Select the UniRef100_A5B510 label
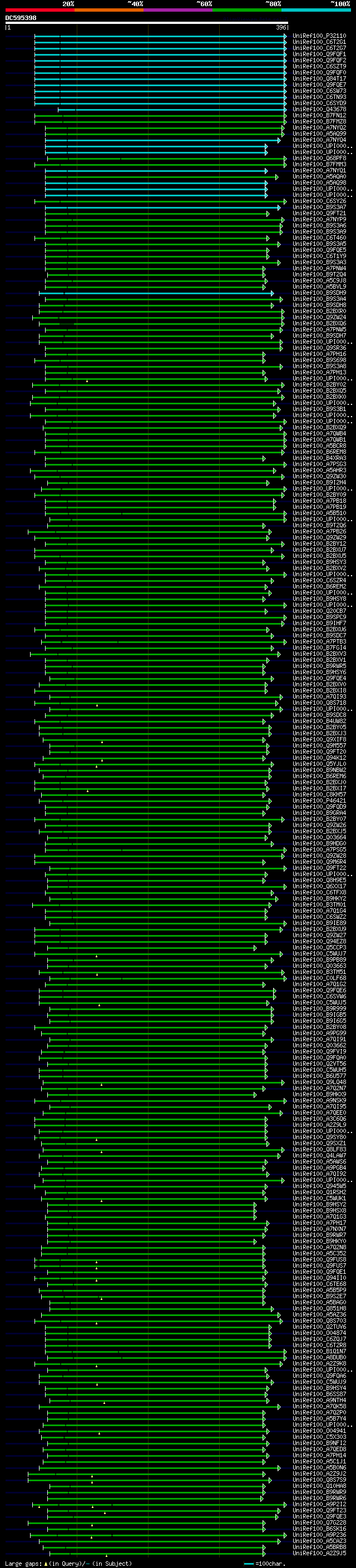Screen dimensions: 356x1568 coord(319,512)
